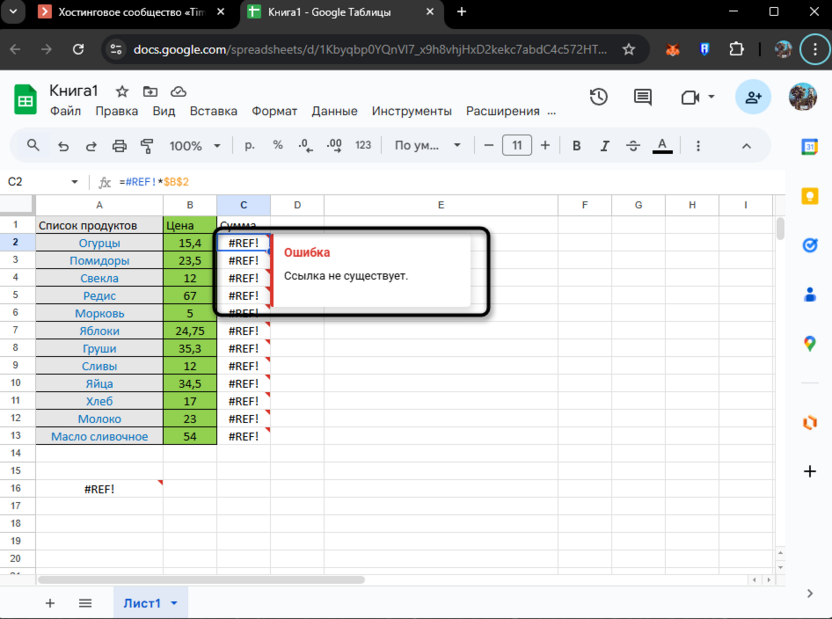Select the #REF! cell in row 16
Image resolution: width=832 pixels, height=619 pixels.
[x=99, y=489]
